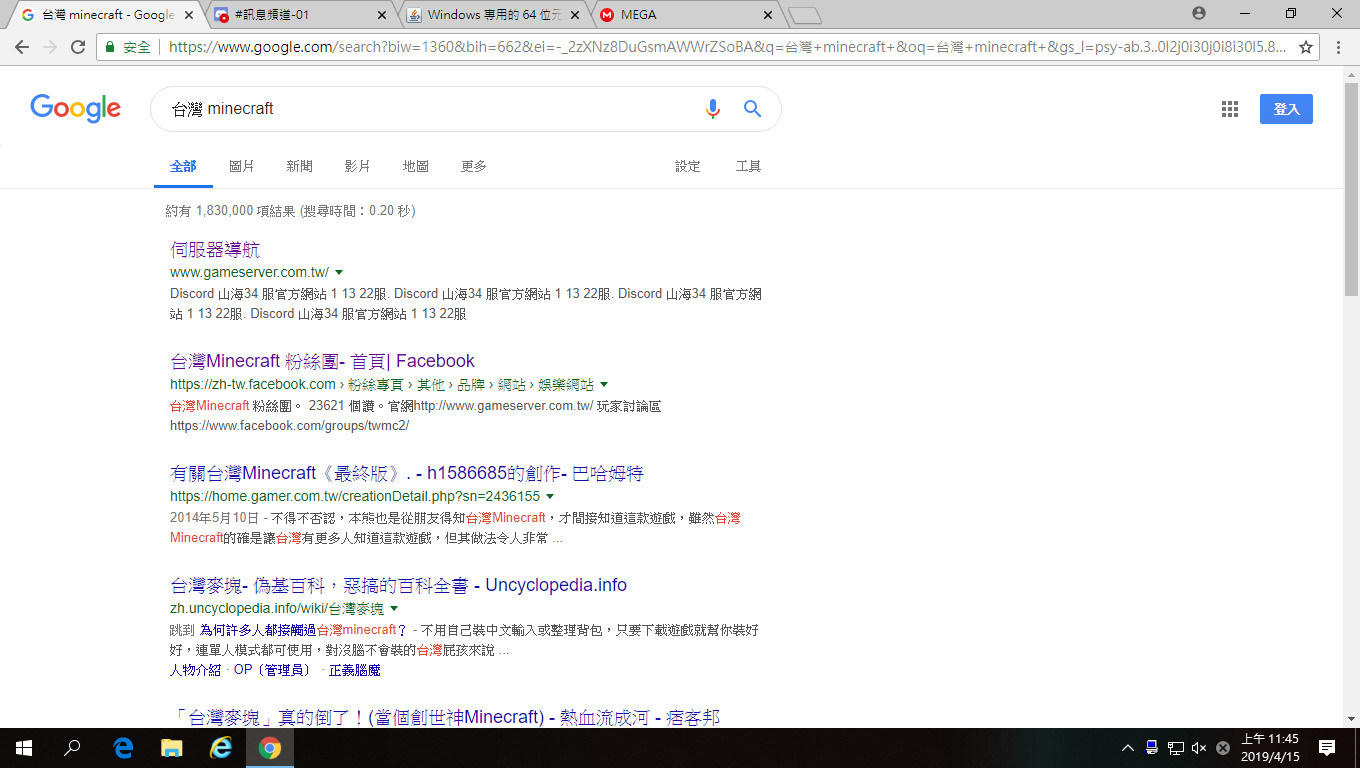Click the Chrome icon on the taskbar
The image size is (1360, 768).
coord(270,748)
